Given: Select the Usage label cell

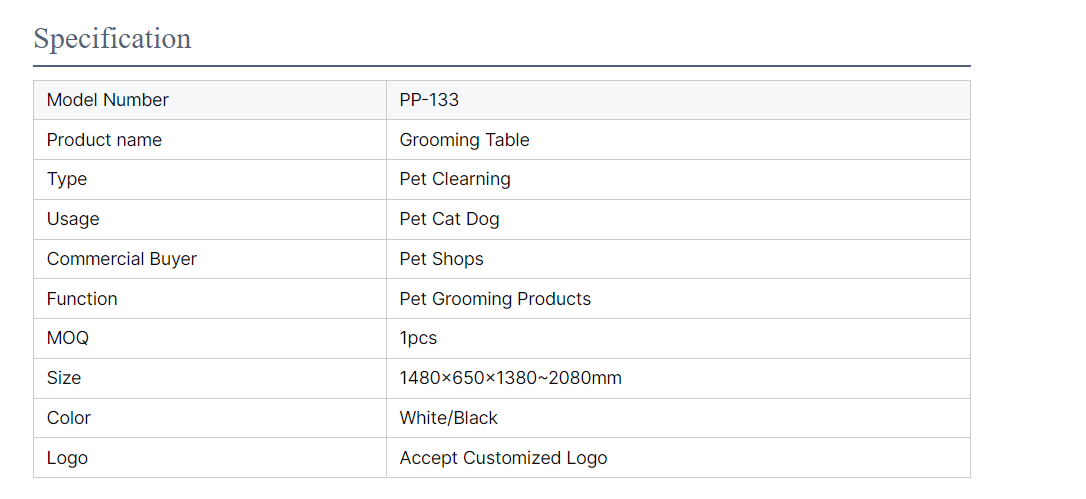Looking at the screenshot, I should tap(210, 220).
